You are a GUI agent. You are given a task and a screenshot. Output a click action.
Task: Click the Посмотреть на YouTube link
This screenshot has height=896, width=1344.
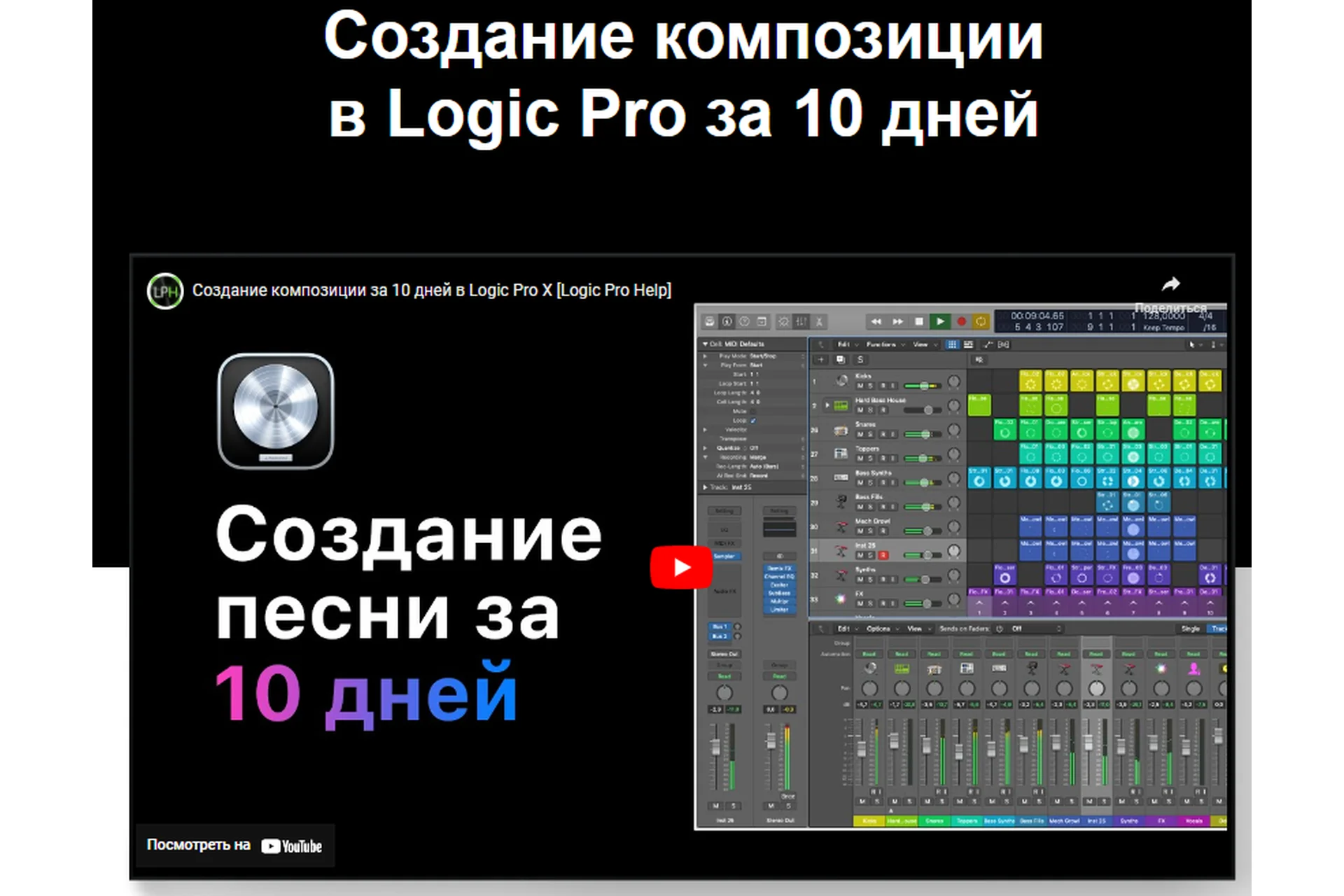[234, 846]
